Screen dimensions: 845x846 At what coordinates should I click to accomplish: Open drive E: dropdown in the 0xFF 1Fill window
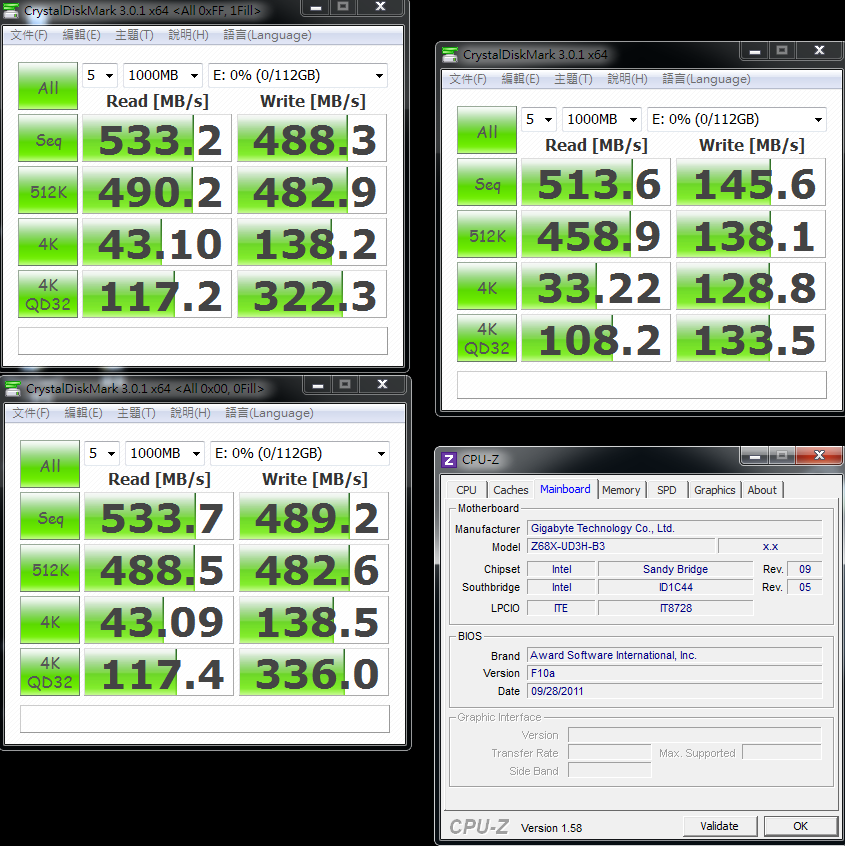pyautogui.click(x=298, y=76)
